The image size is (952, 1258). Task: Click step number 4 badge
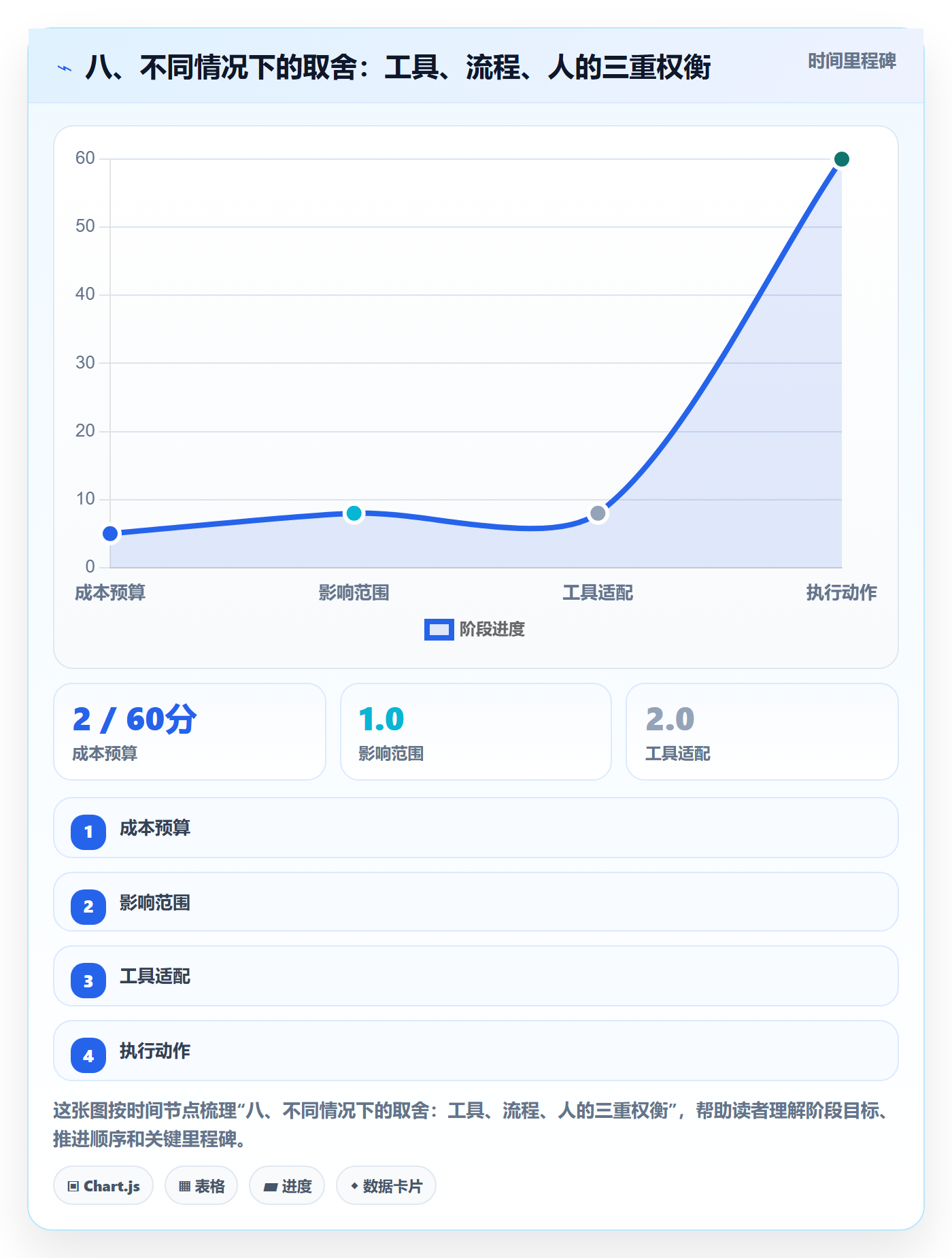click(88, 1055)
